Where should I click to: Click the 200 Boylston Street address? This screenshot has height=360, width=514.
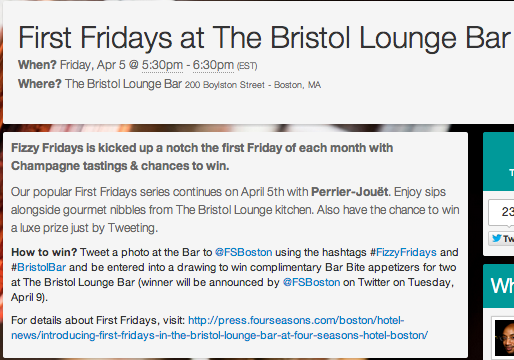click(x=253, y=85)
